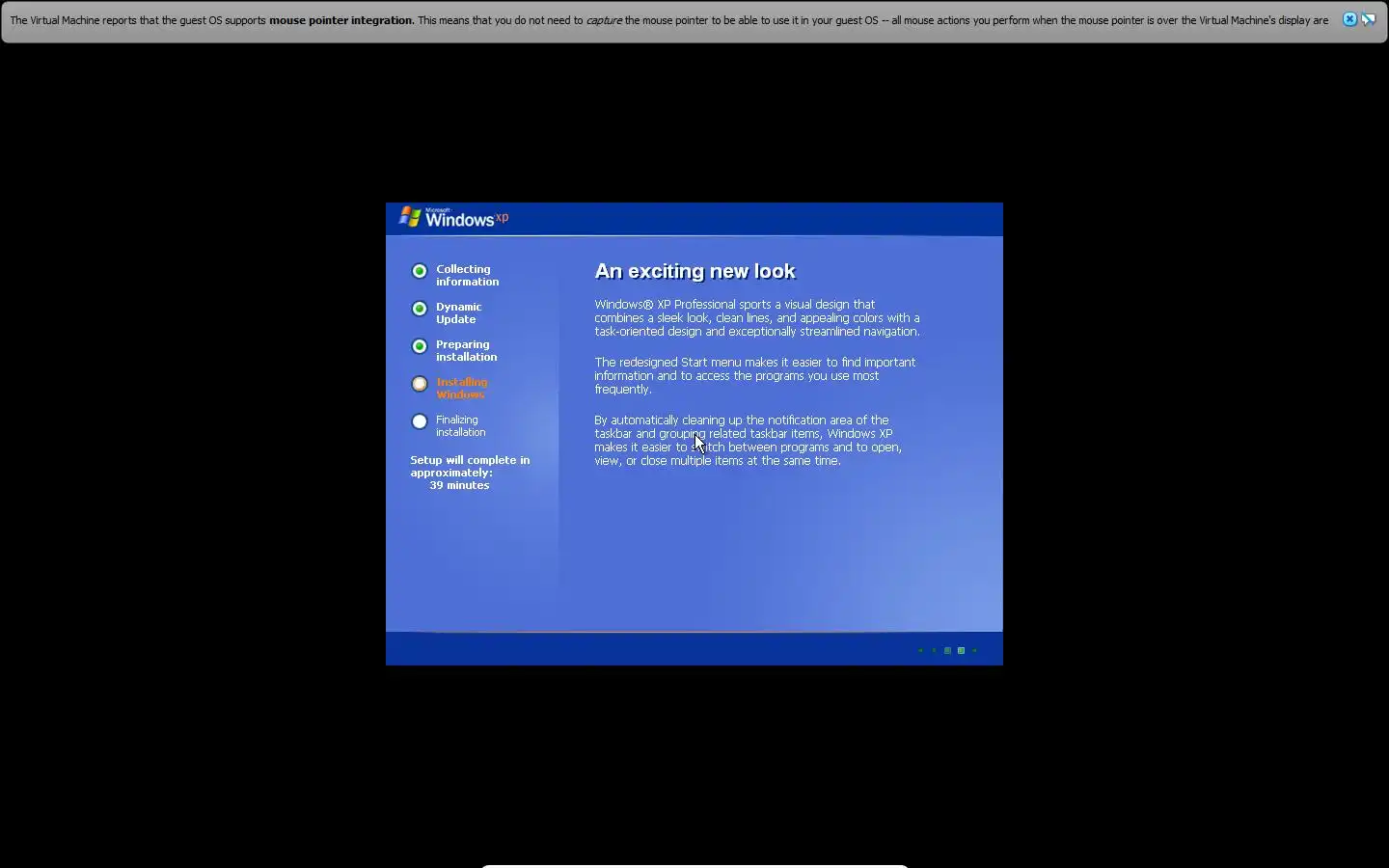Image resolution: width=1389 pixels, height=868 pixels.
Task: Click the "Collecting information" label text
Action: (468, 276)
